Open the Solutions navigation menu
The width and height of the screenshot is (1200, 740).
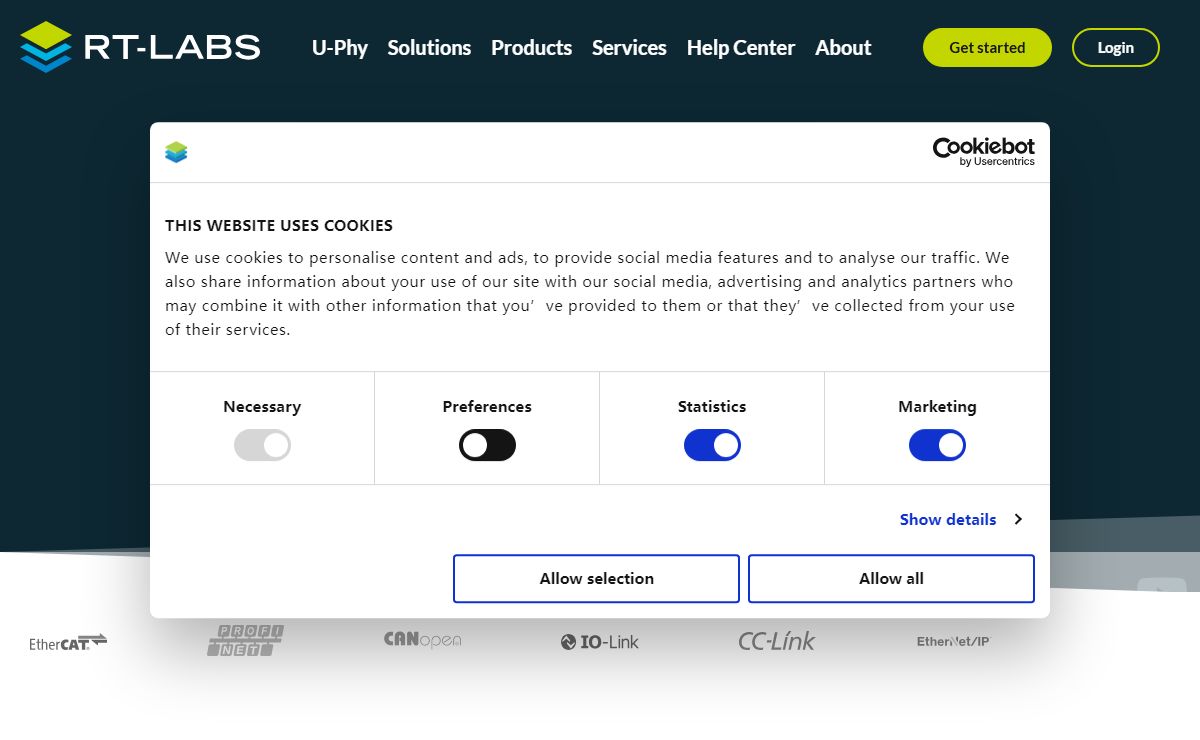click(x=429, y=47)
